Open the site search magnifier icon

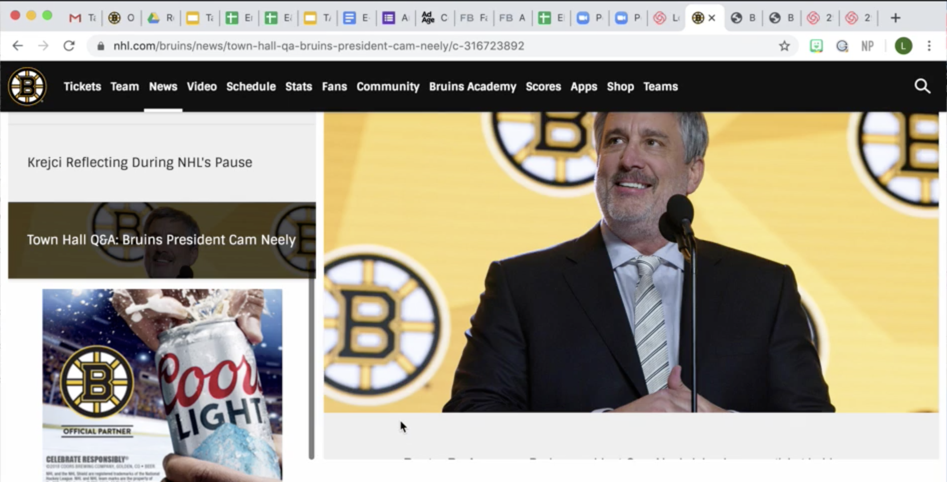(922, 86)
